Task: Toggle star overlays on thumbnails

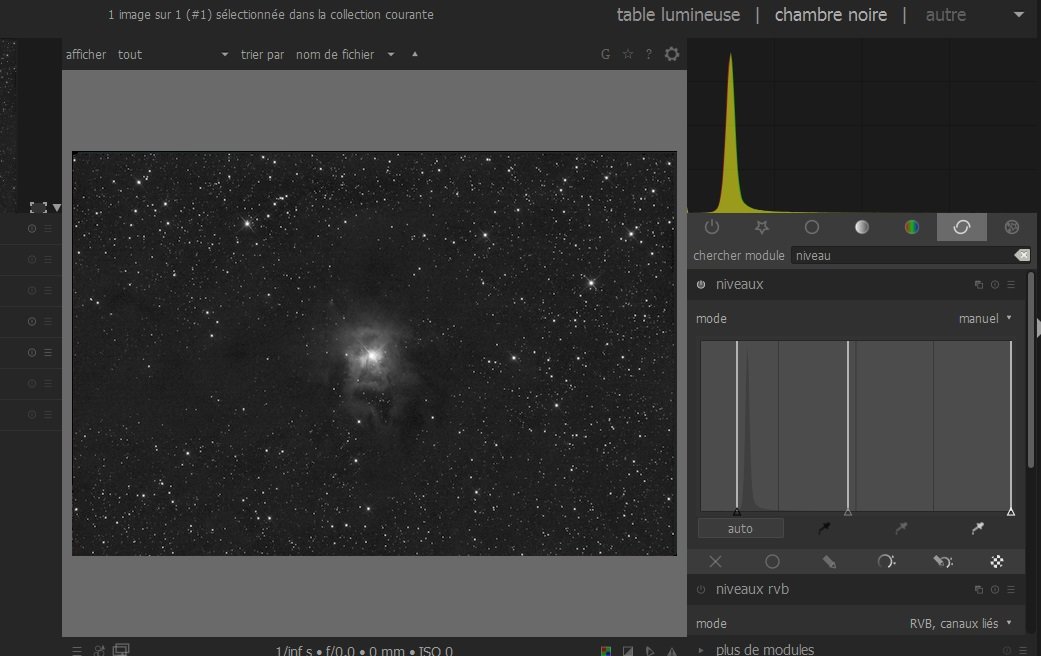Action: [x=627, y=54]
